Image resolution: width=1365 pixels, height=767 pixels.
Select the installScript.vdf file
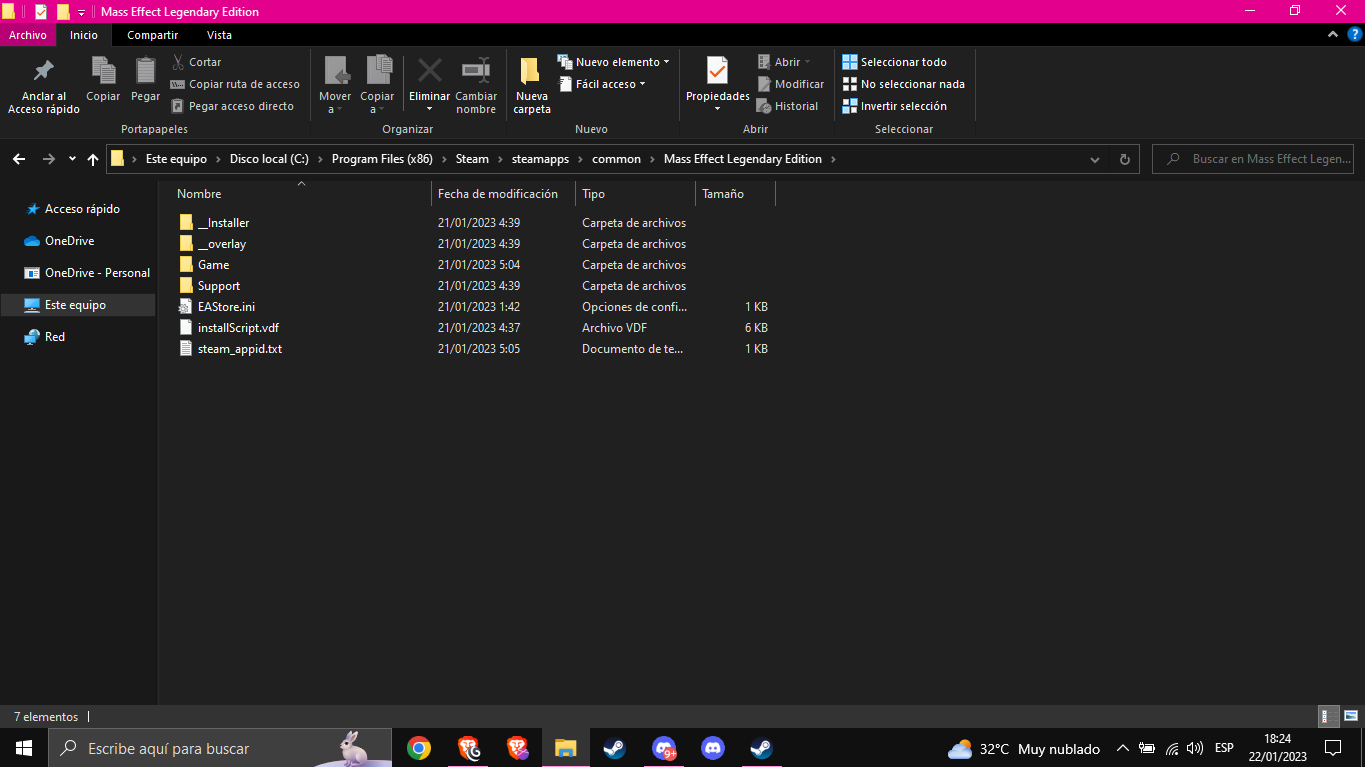229,328
